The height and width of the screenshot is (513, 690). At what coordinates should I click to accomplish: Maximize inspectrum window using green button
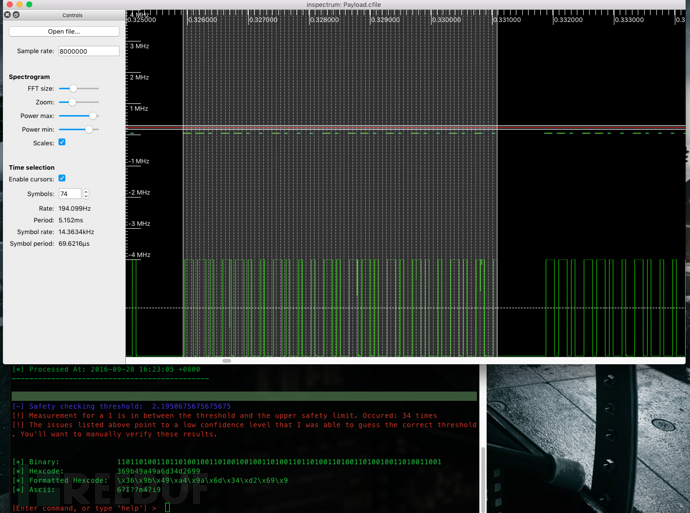[29, 4]
